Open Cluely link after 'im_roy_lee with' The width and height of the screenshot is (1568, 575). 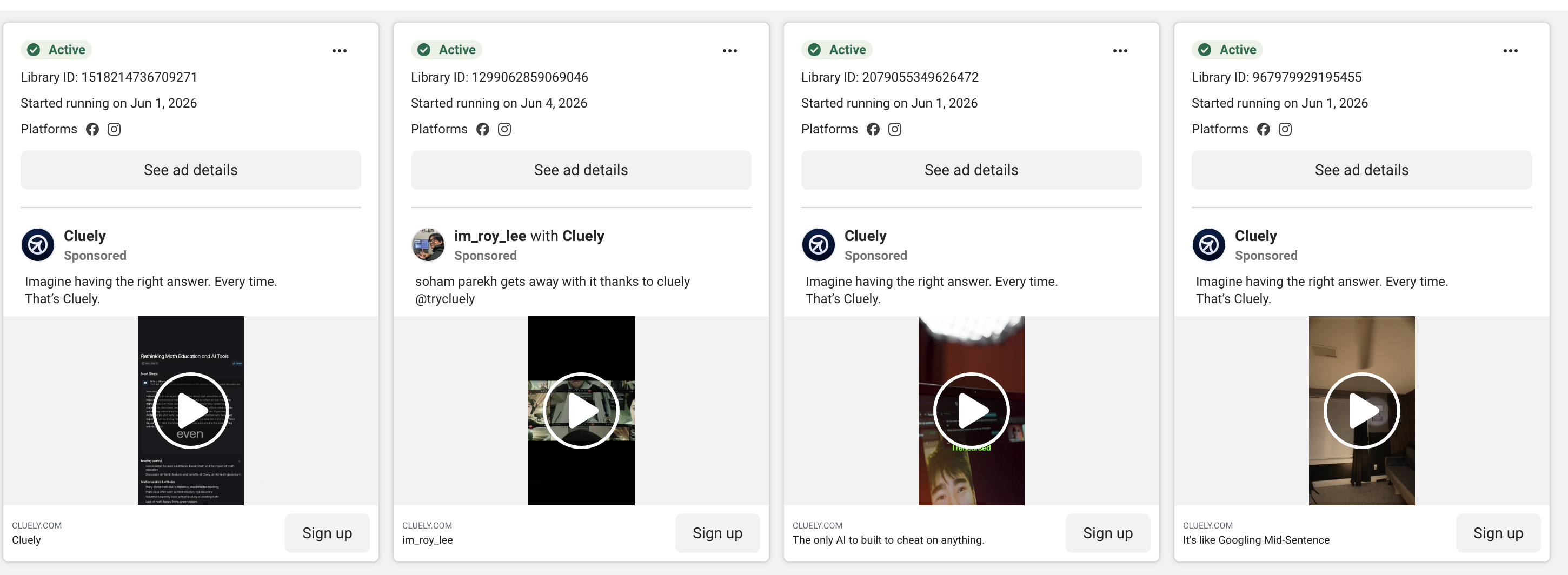pyautogui.click(x=583, y=236)
